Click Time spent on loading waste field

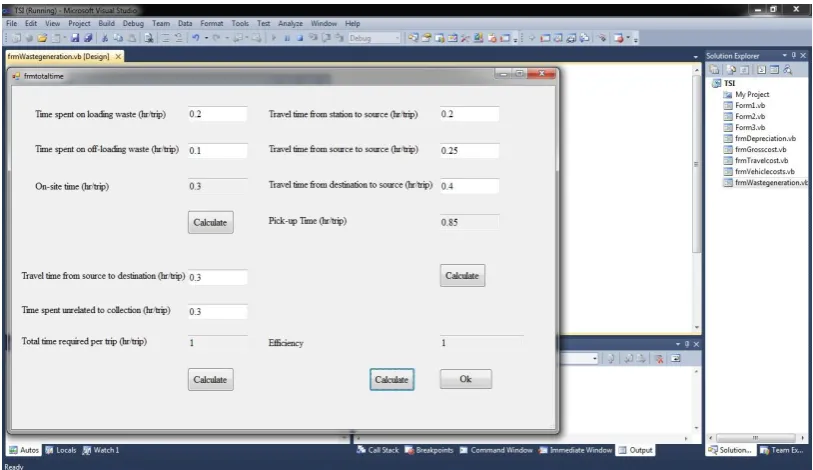point(217,114)
